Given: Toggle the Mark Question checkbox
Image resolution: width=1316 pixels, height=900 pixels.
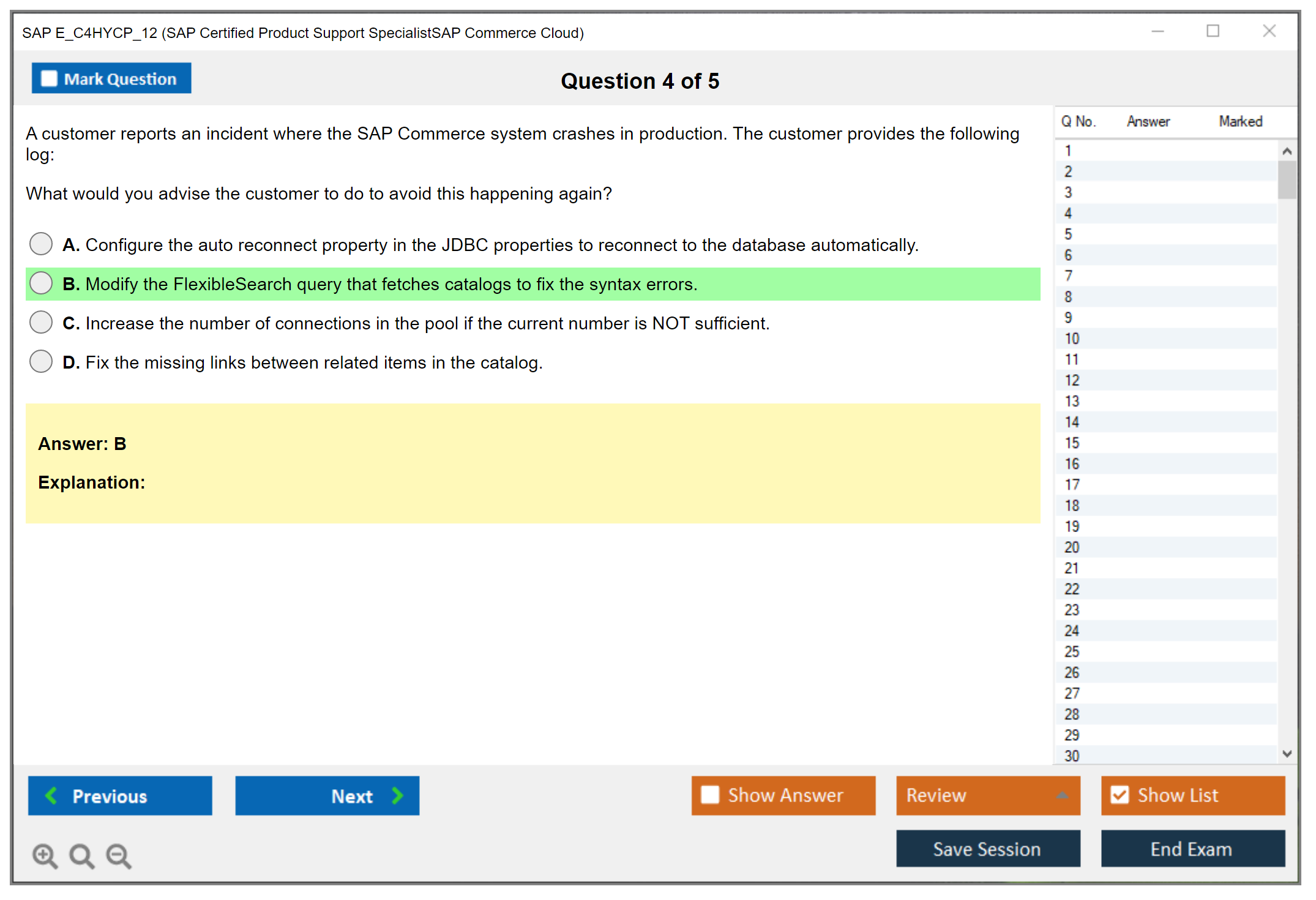Looking at the screenshot, I should coord(49,78).
